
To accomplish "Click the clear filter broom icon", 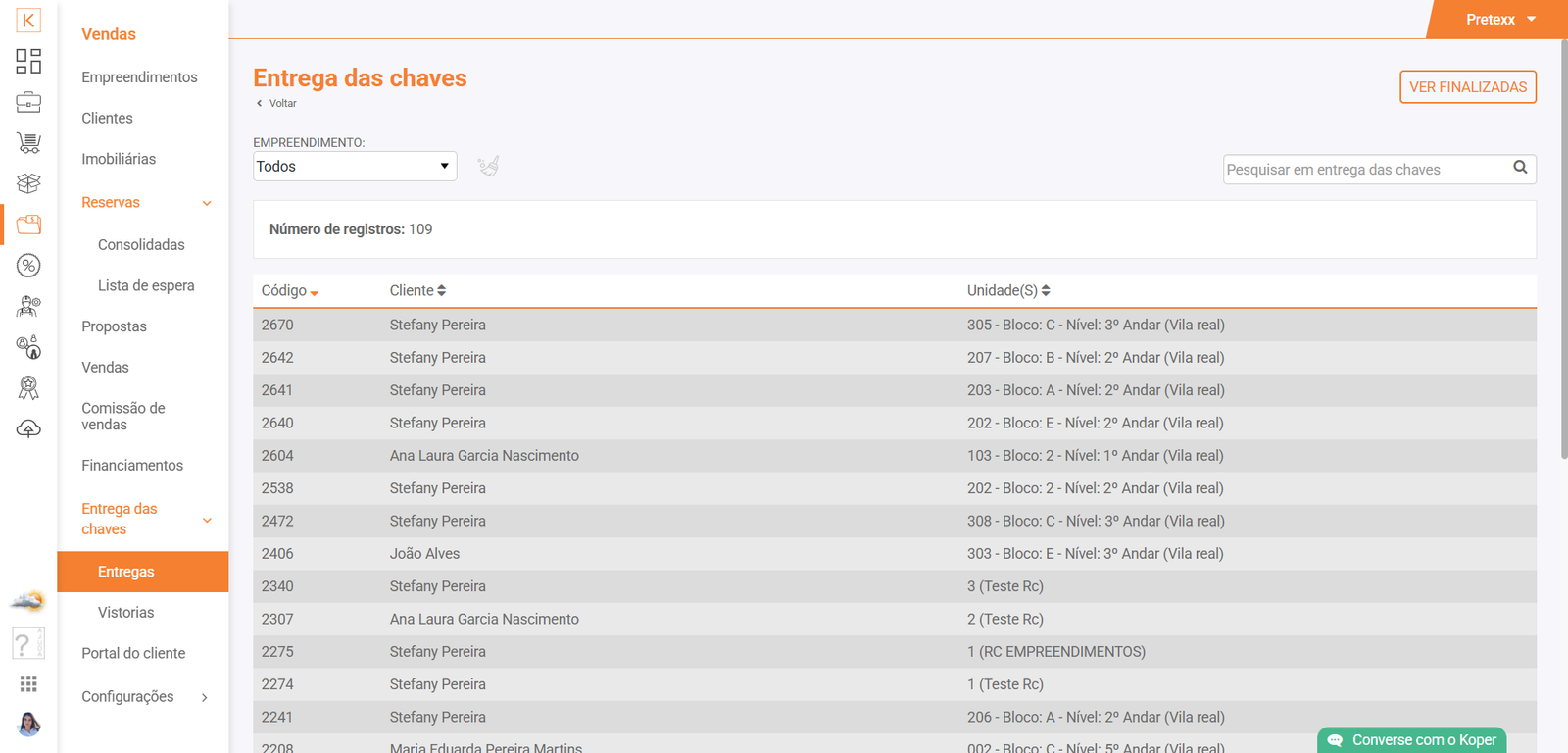I will point(488,166).
